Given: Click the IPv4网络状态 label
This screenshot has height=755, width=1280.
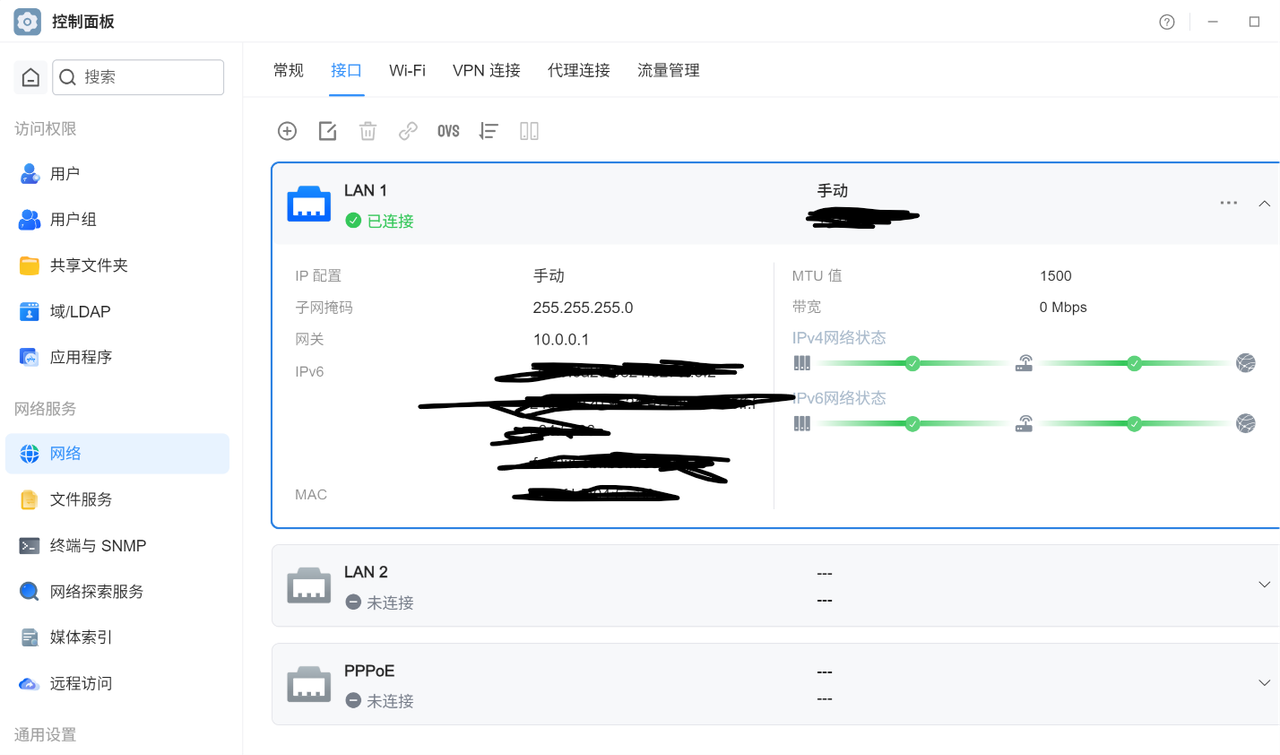Looking at the screenshot, I should click(x=839, y=338).
